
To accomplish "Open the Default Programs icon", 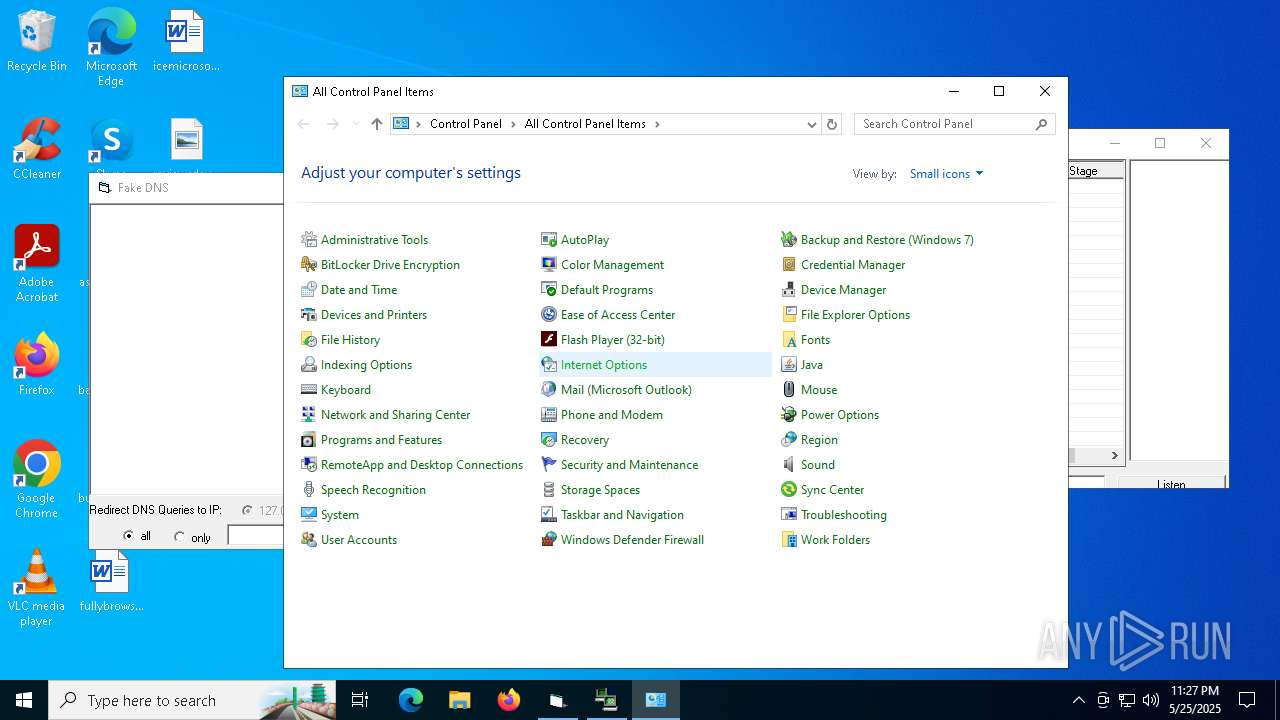I will click(x=549, y=290).
